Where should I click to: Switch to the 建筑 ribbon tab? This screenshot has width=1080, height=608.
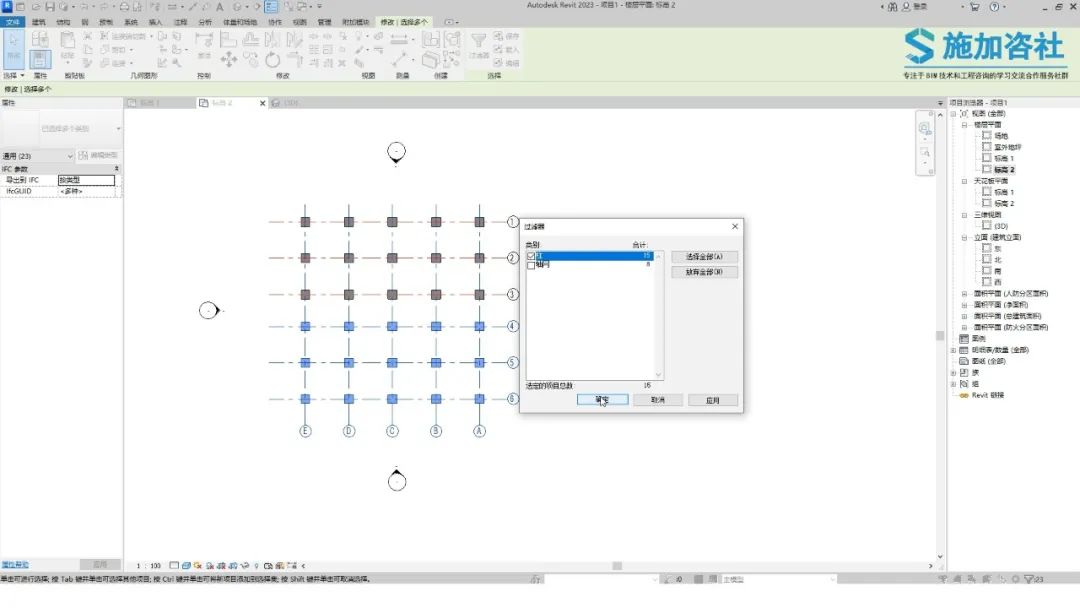point(39,22)
